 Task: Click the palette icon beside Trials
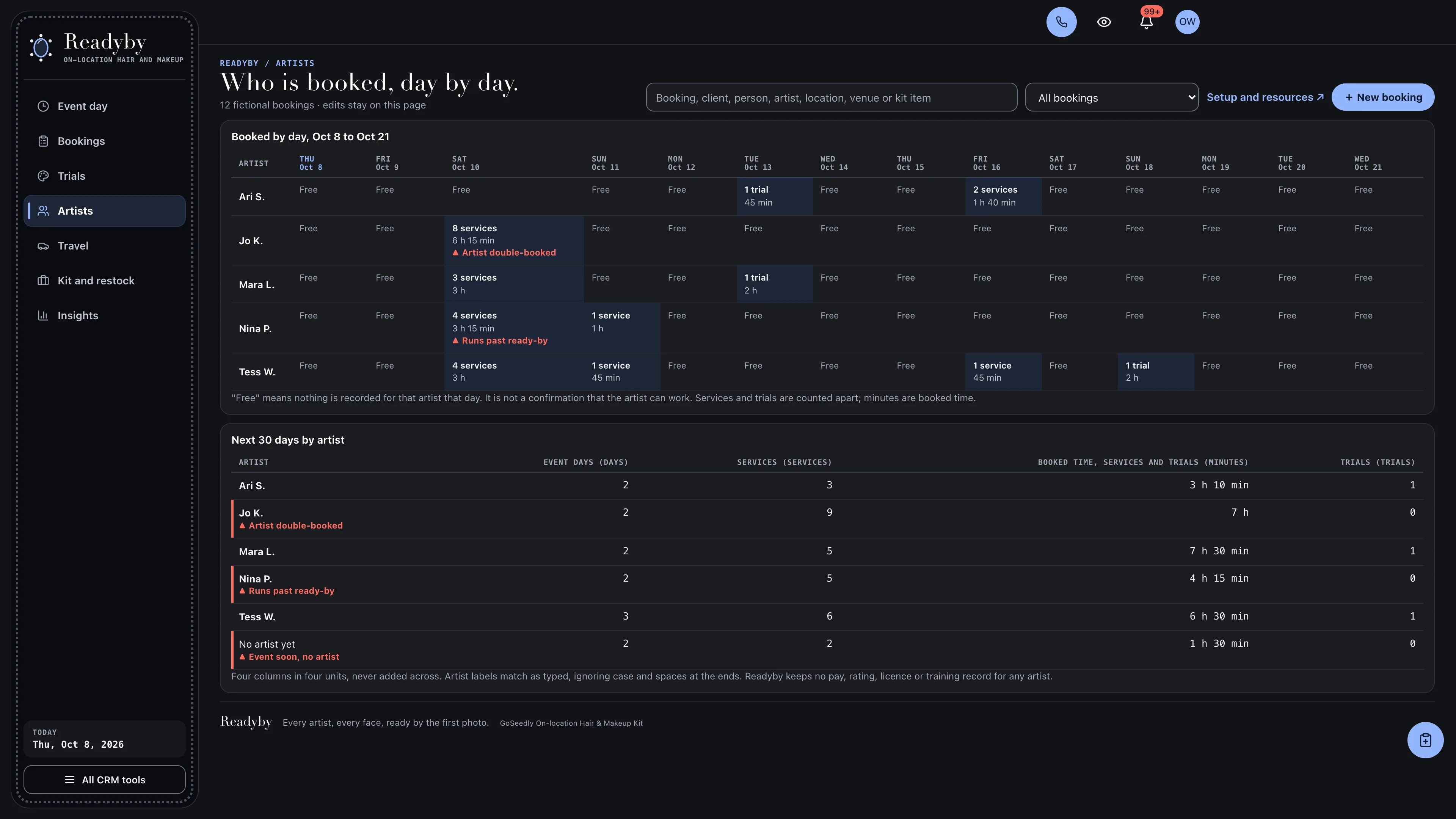point(43,176)
